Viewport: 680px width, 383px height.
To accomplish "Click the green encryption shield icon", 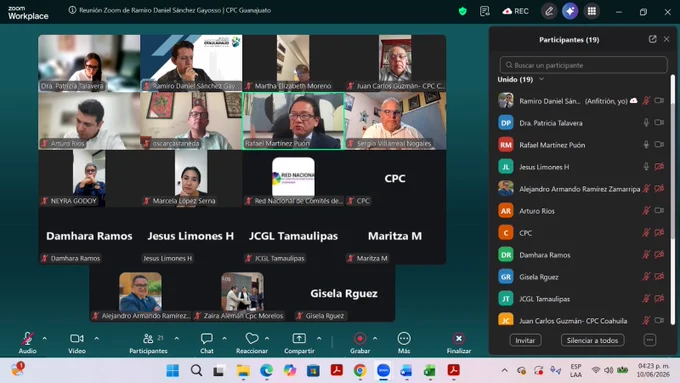I will tap(463, 11).
